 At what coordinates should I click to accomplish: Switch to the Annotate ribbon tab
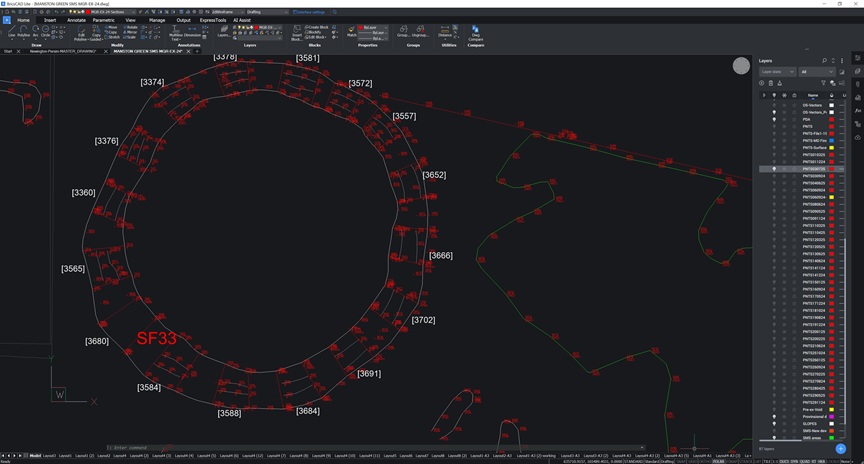click(x=76, y=20)
